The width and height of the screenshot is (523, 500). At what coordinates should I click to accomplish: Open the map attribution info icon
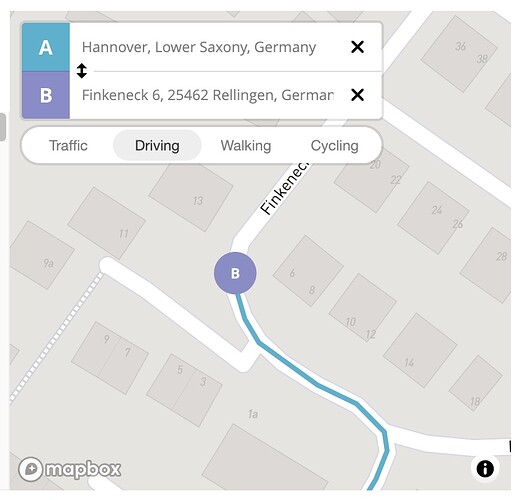(485, 468)
